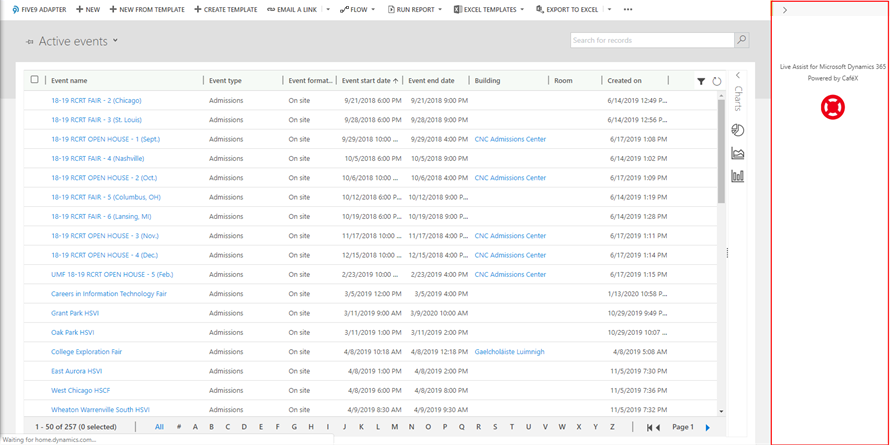Open the more commands ellipsis menu
Screen dimensions: 890x445
[x=628, y=9]
